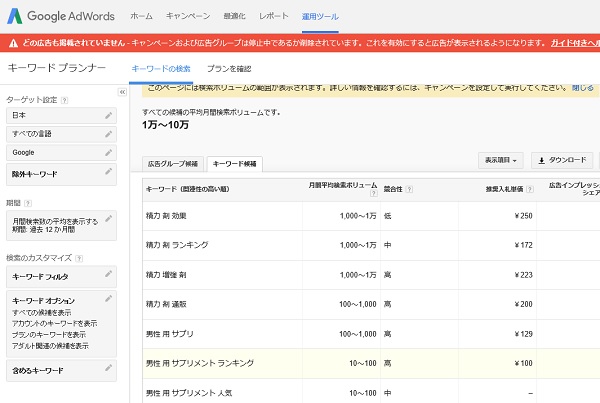
Task: Sort by 推奨入札単価 column header
Action: click(x=504, y=189)
